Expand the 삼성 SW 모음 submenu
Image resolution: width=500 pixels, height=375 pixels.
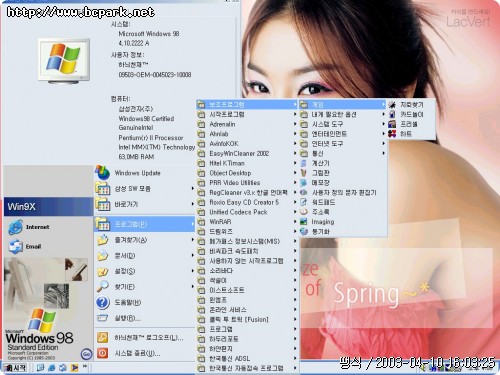click(144, 189)
